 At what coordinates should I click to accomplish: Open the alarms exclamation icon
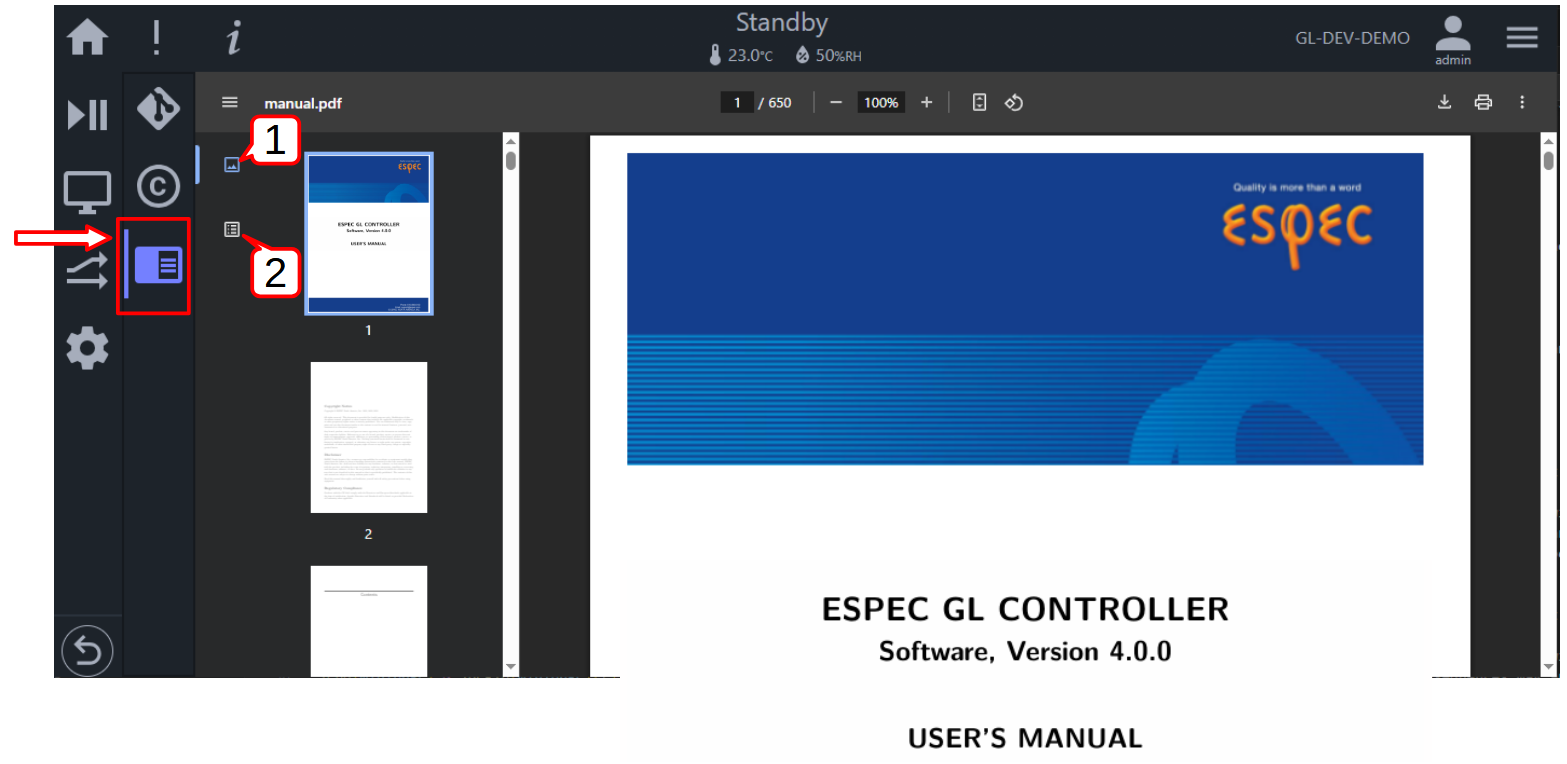(157, 38)
